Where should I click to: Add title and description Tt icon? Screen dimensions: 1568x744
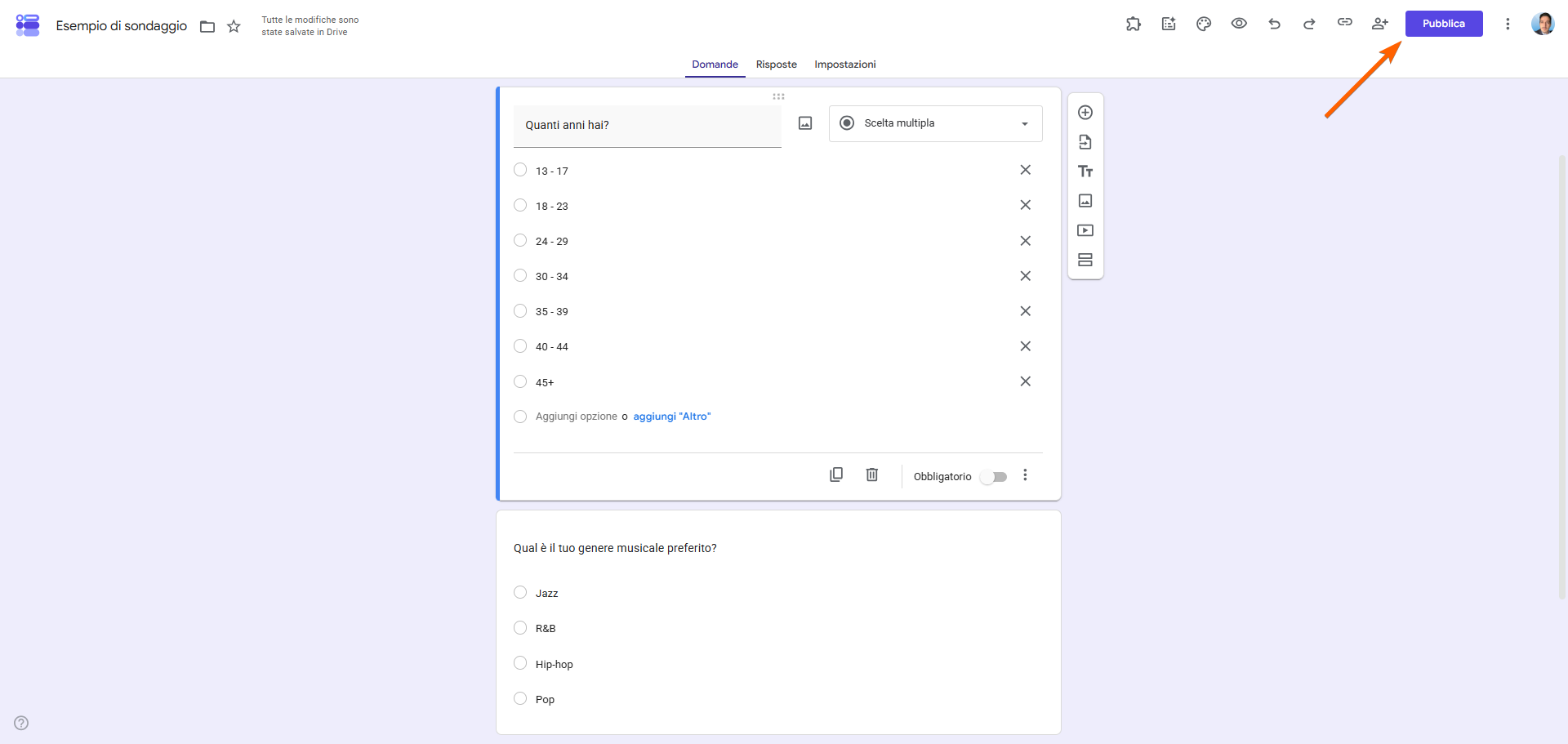pyautogui.click(x=1085, y=172)
